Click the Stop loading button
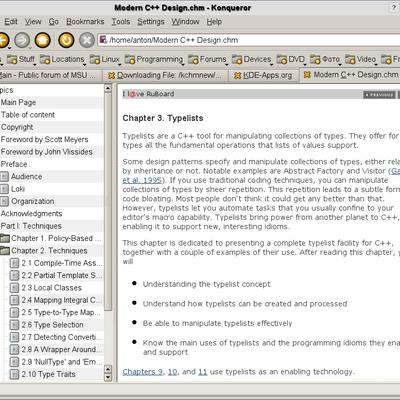 [x=87, y=40]
